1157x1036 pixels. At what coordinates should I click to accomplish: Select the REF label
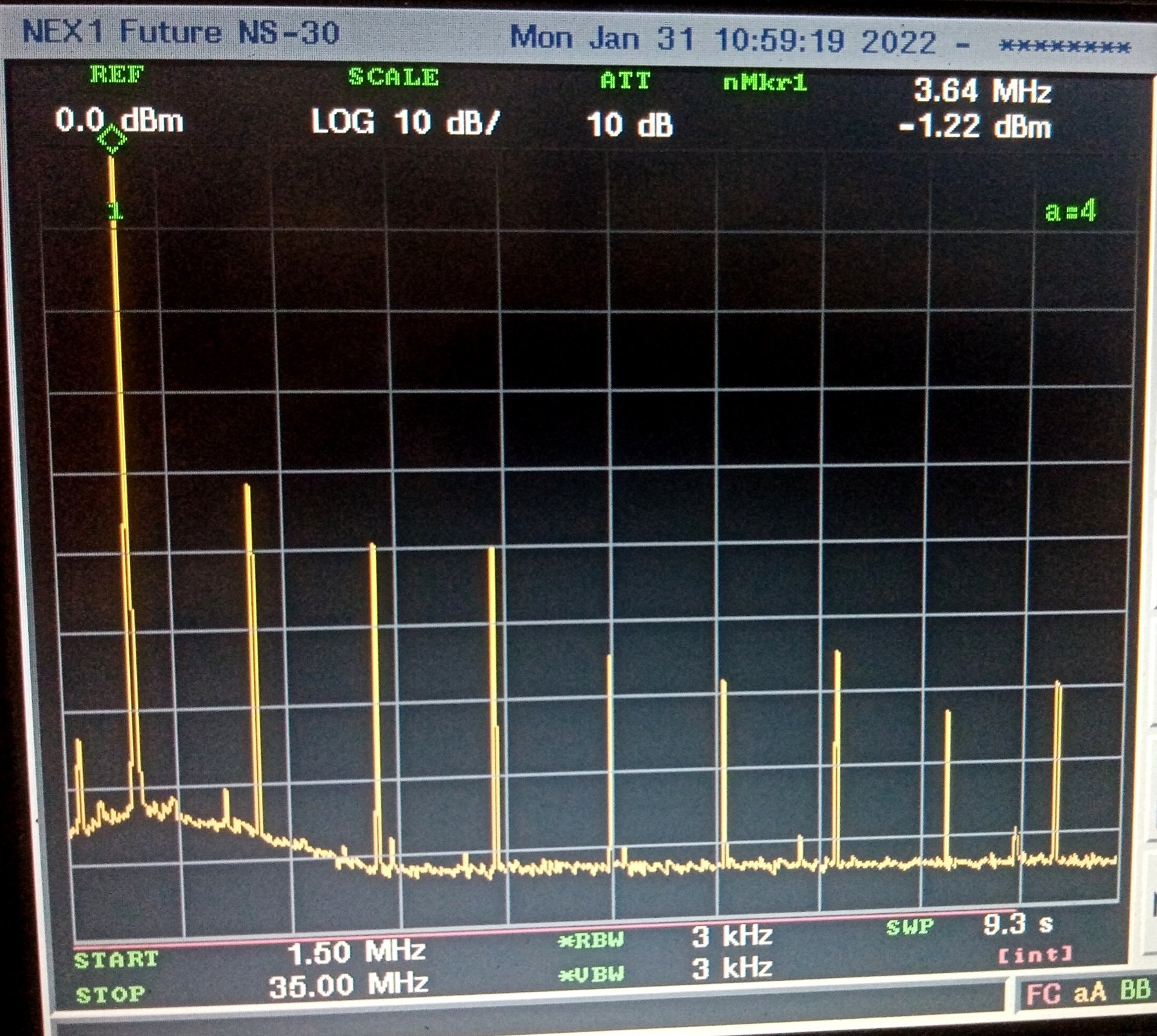[117, 75]
